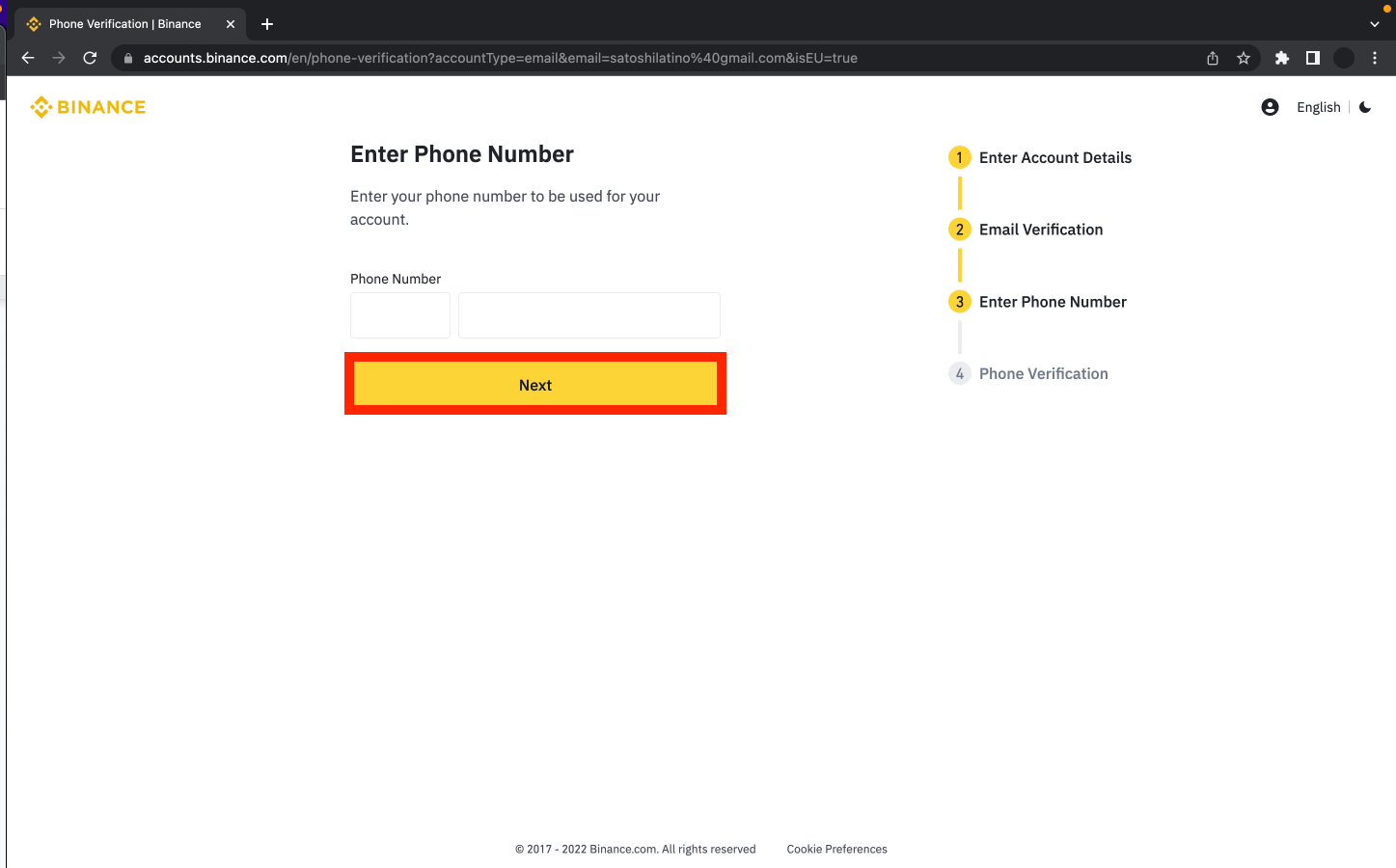Click the Binance logo
The image size is (1396, 868).
pyautogui.click(x=88, y=107)
